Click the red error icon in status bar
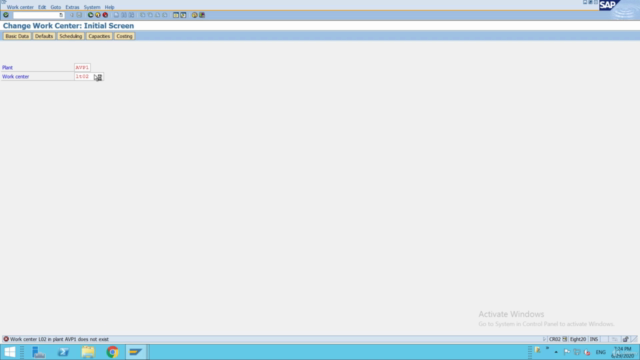This screenshot has height=360, width=640. tap(6, 339)
